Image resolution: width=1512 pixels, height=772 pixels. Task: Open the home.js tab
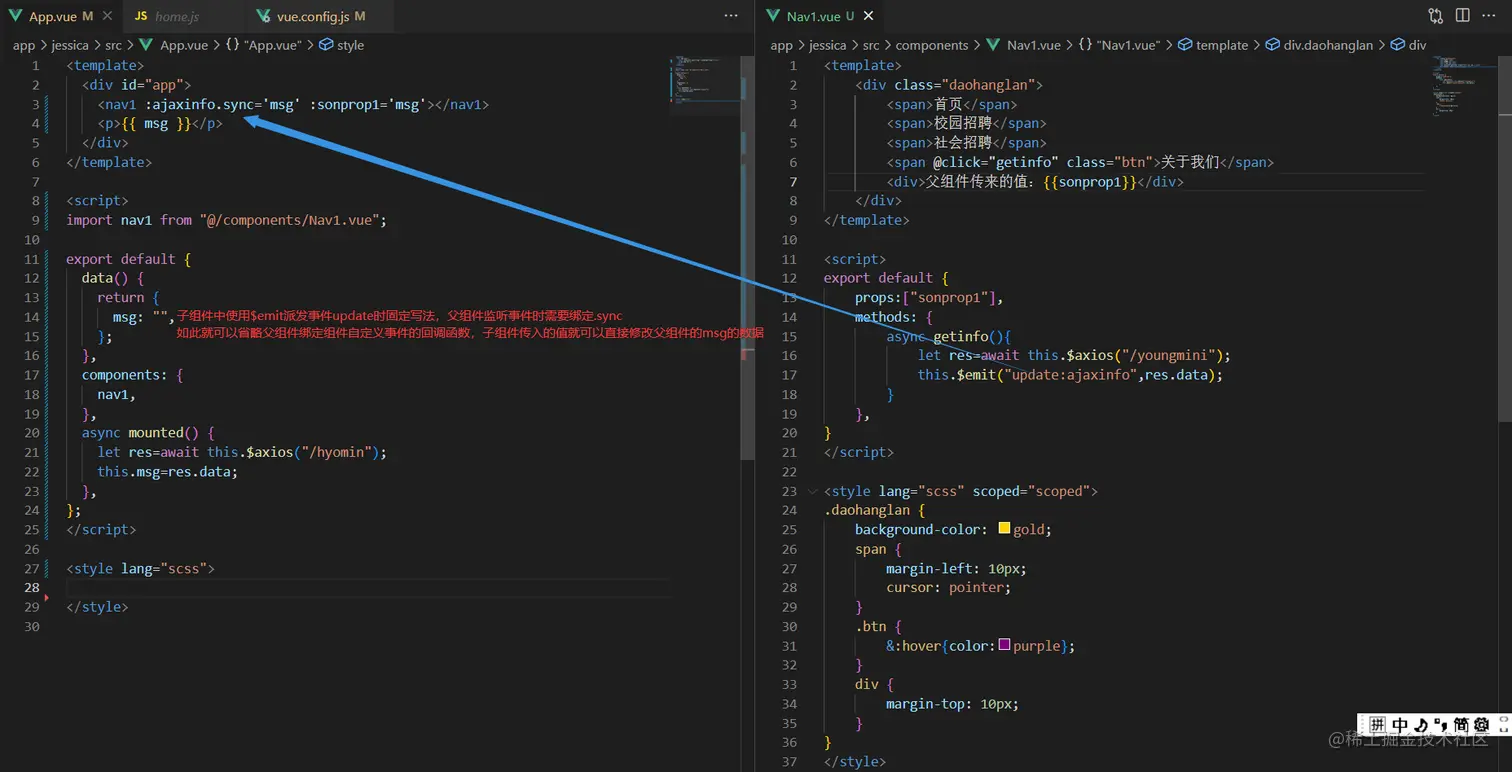[x=185, y=16]
